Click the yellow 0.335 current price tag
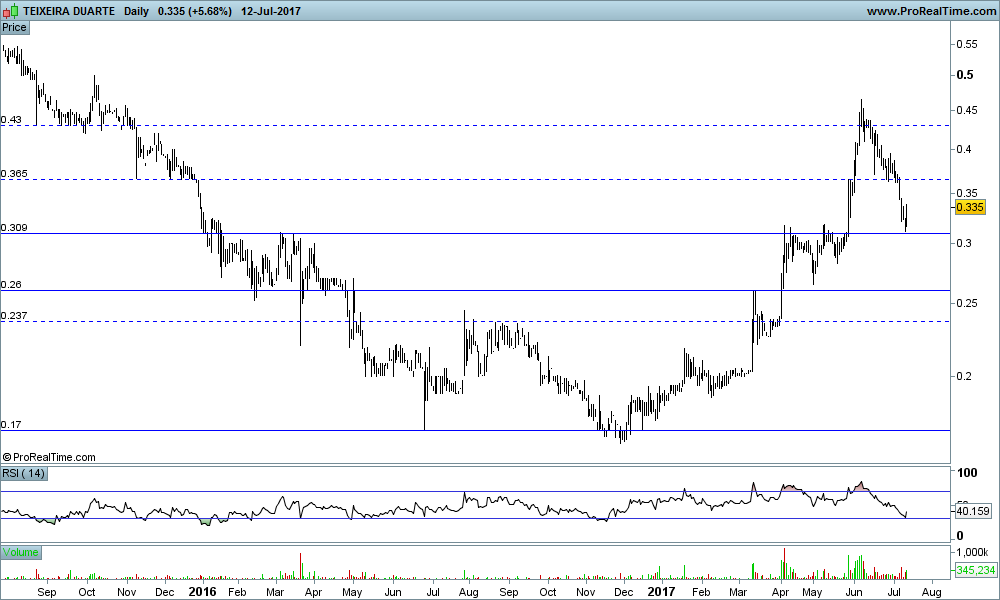This screenshot has width=1000, height=600. point(970,207)
